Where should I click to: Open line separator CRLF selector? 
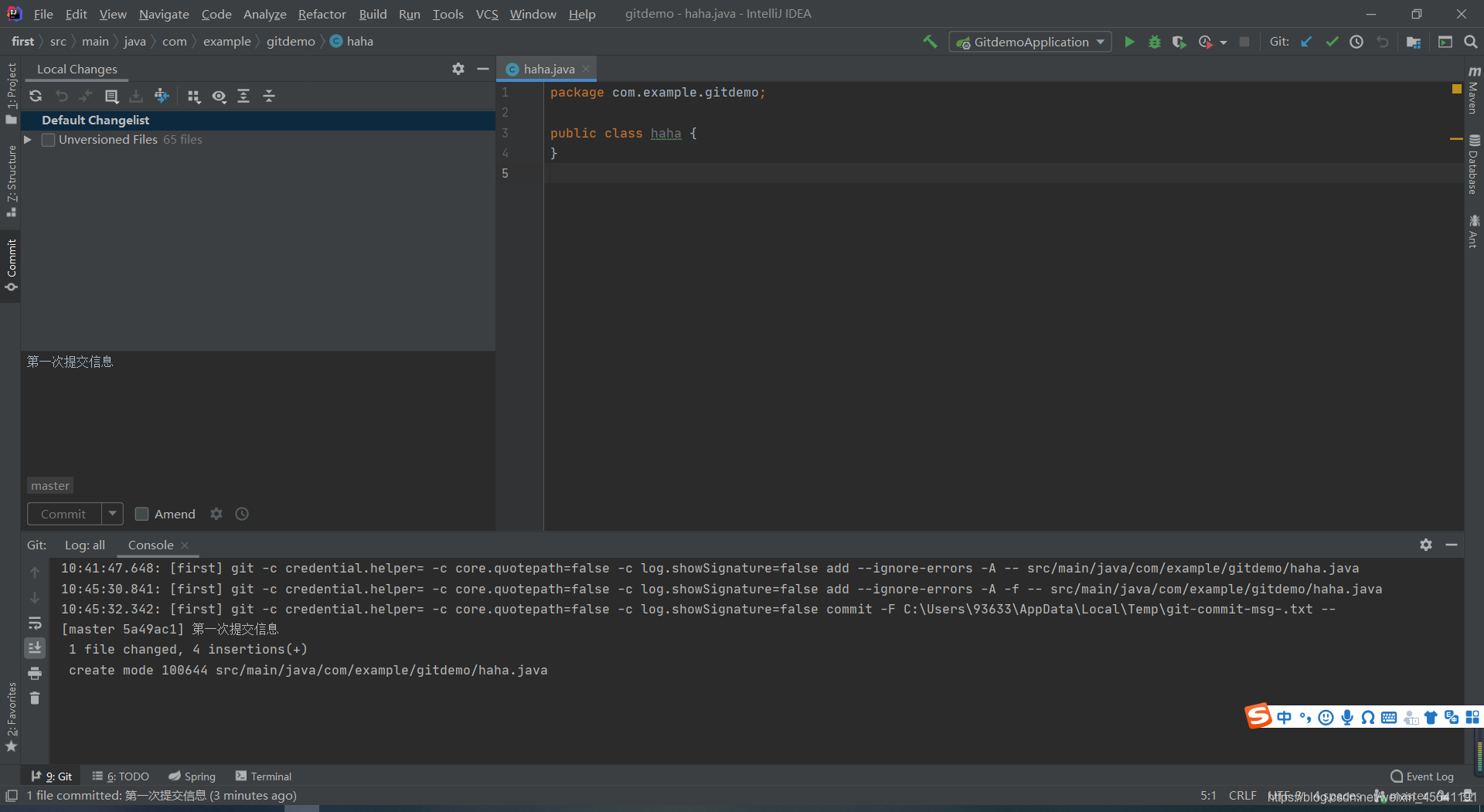(x=1242, y=796)
